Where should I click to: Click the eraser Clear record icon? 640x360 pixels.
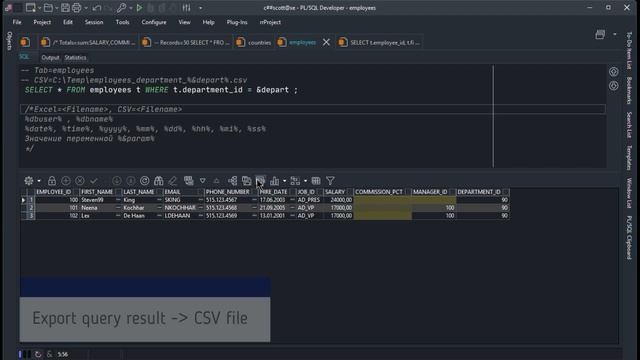pos(173,181)
